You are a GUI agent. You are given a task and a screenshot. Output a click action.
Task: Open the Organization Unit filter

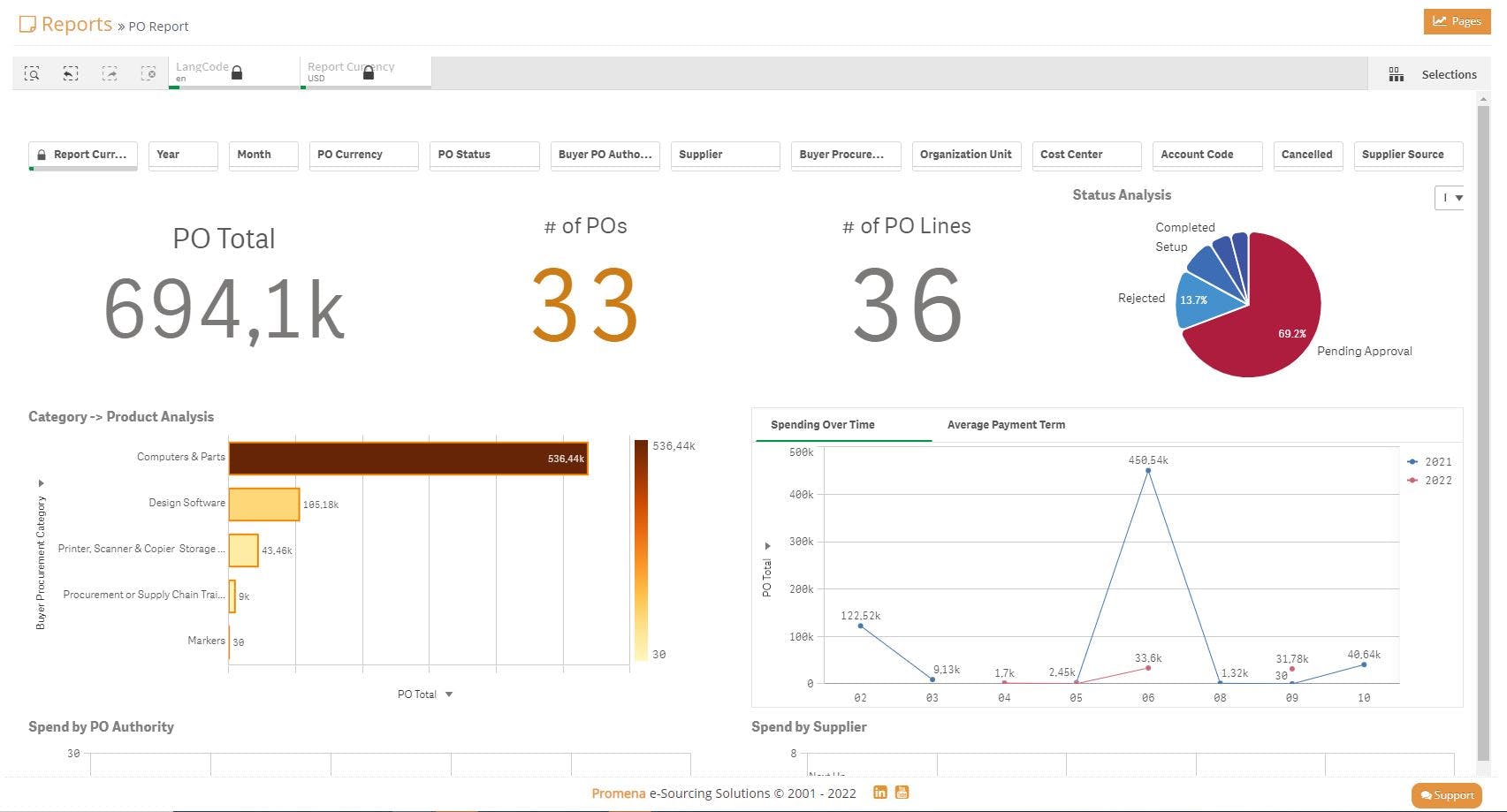[967, 155]
